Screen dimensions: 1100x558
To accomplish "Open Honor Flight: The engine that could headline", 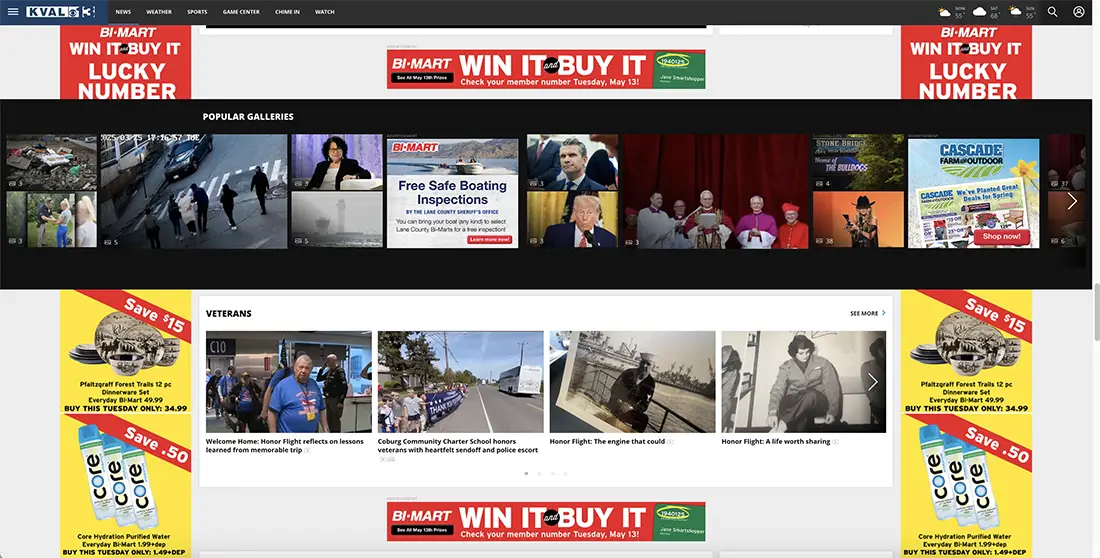I will click(x=608, y=441).
